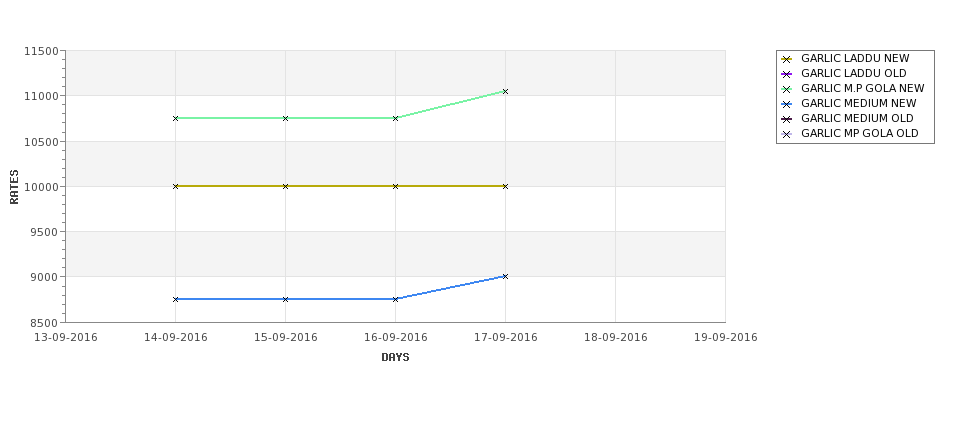975x429 pixels.
Task: Select green line data point at 14-09-2016
Action: point(175,118)
